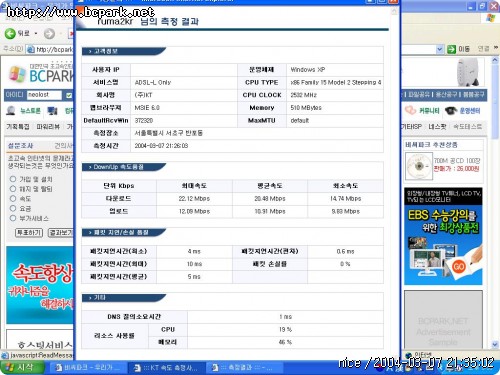500x375 pixels.
Task: Select the 요금 radio option
Action: [13, 208]
